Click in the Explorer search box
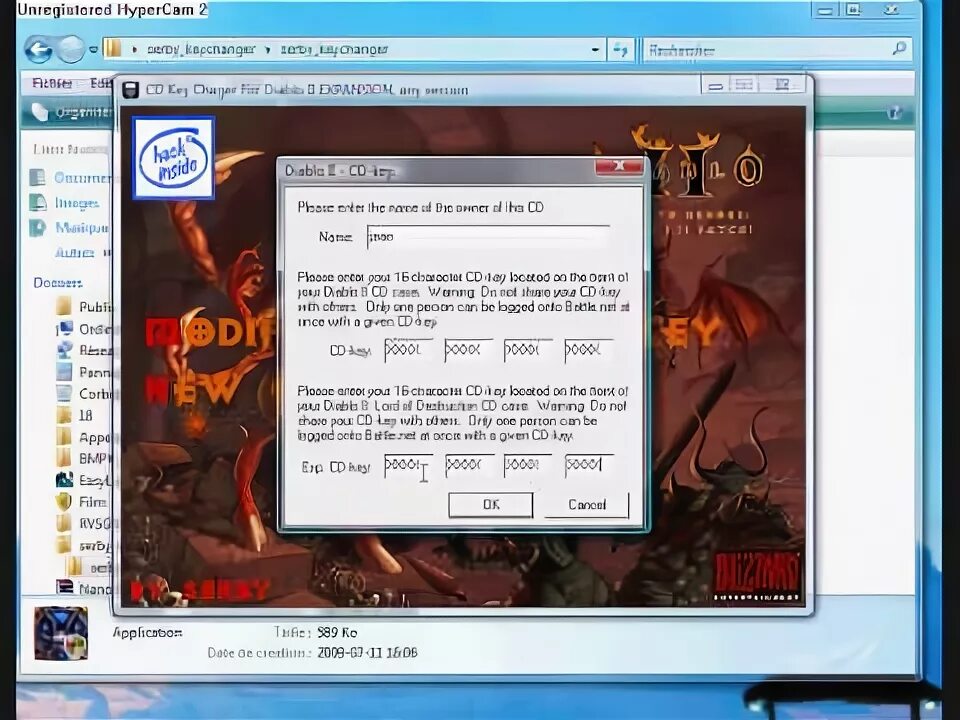The height and width of the screenshot is (720, 960). point(765,50)
